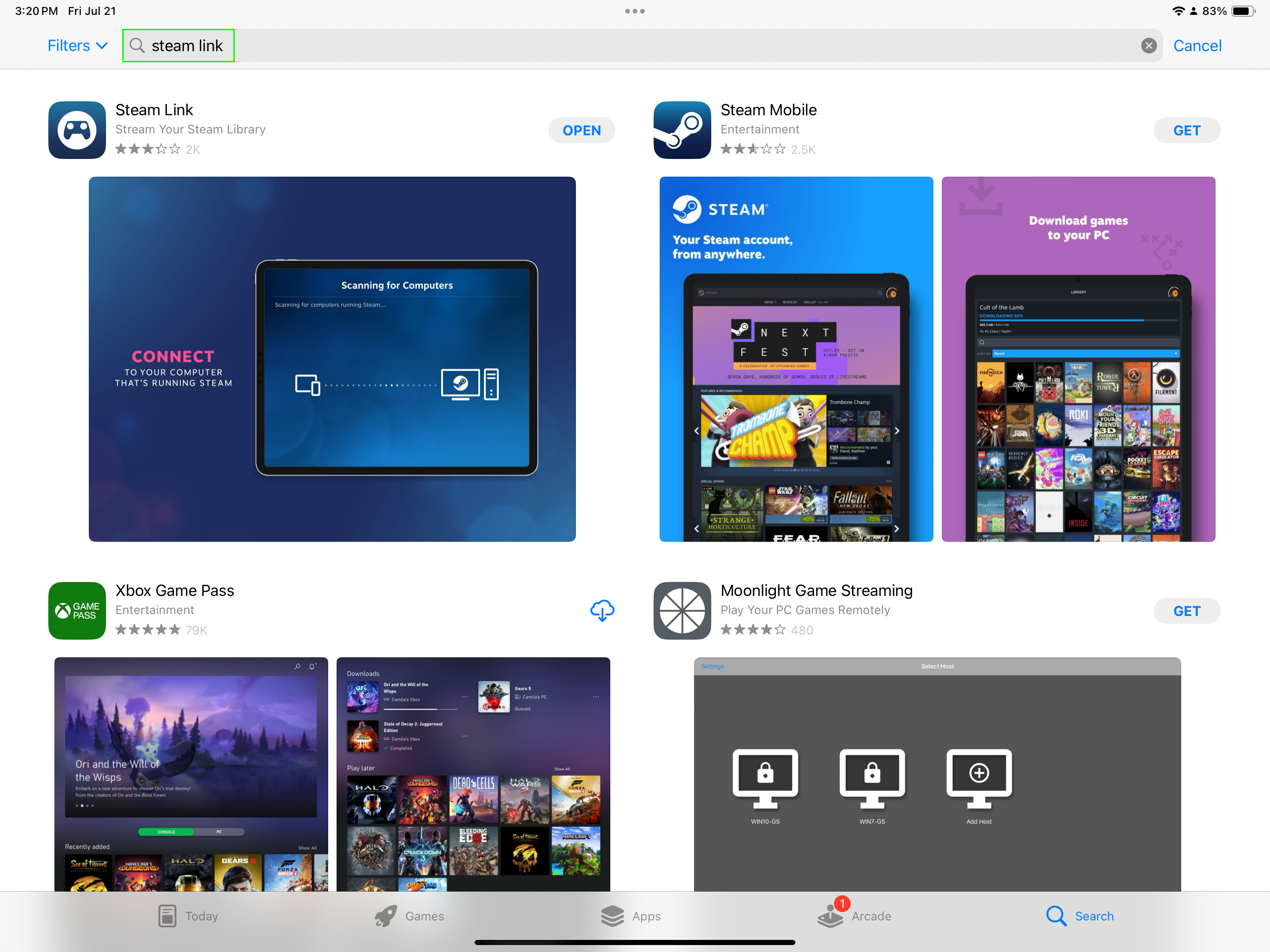Screen dimensions: 1270x952
Task: Expand the Filters dropdown
Action: pyautogui.click(x=78, y=46)
